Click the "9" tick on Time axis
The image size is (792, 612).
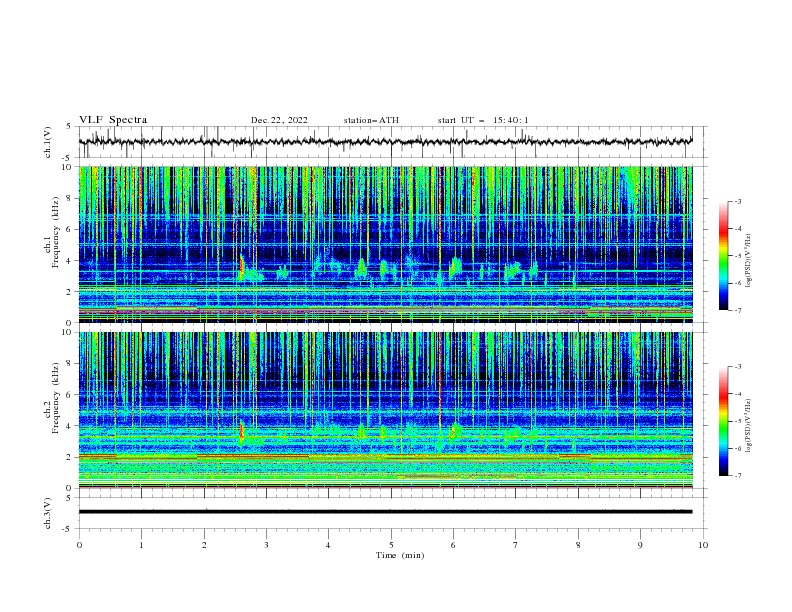point(640,545)
